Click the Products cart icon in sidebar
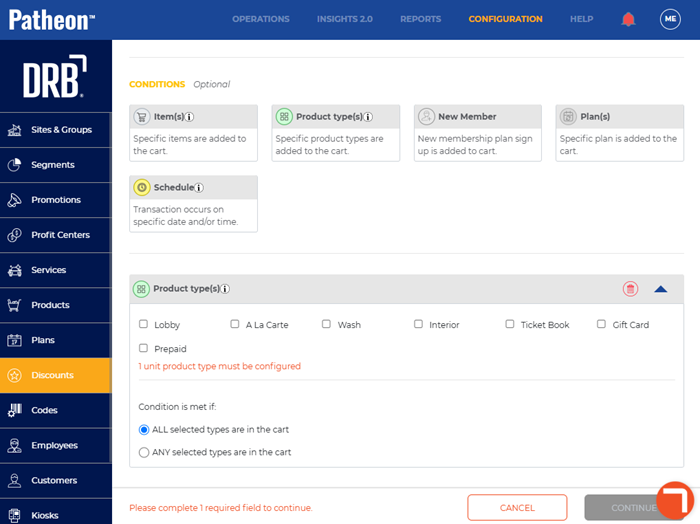Screen dimensions: 700x524 tap(14, 305)
